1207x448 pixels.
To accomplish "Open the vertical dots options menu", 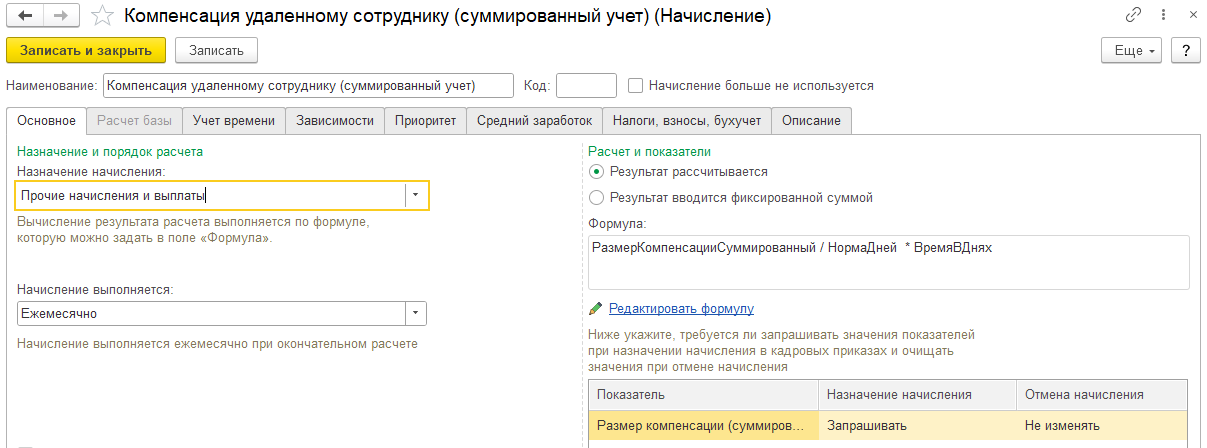I will [x=1163, y=16].
